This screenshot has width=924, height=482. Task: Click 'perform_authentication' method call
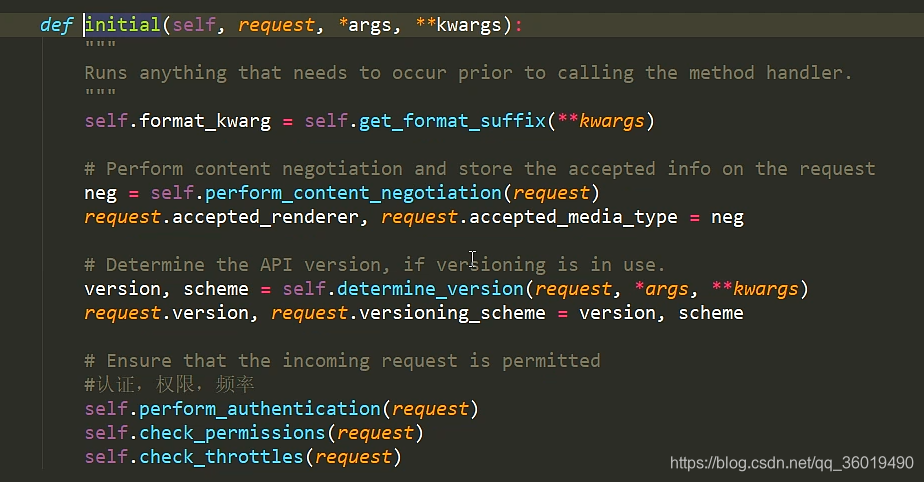coord(260,409)
